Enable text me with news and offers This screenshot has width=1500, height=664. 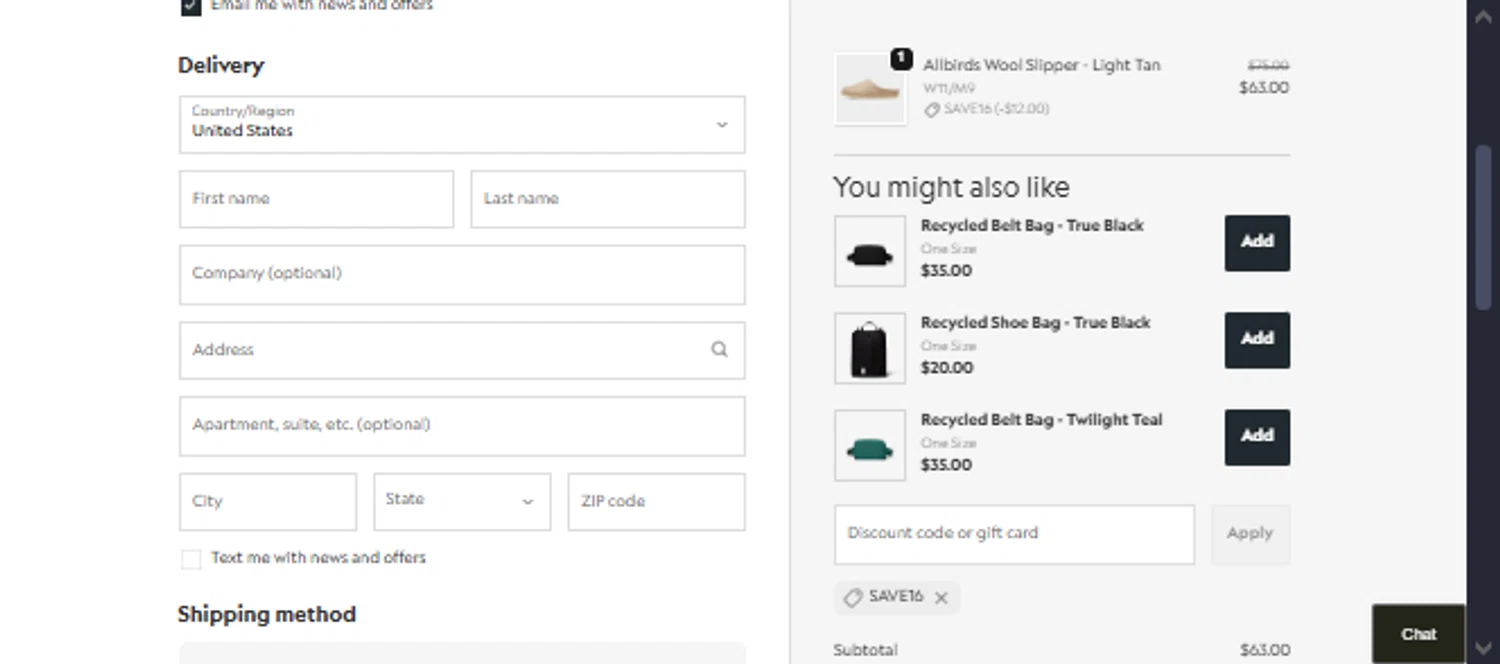click(191, 559)
